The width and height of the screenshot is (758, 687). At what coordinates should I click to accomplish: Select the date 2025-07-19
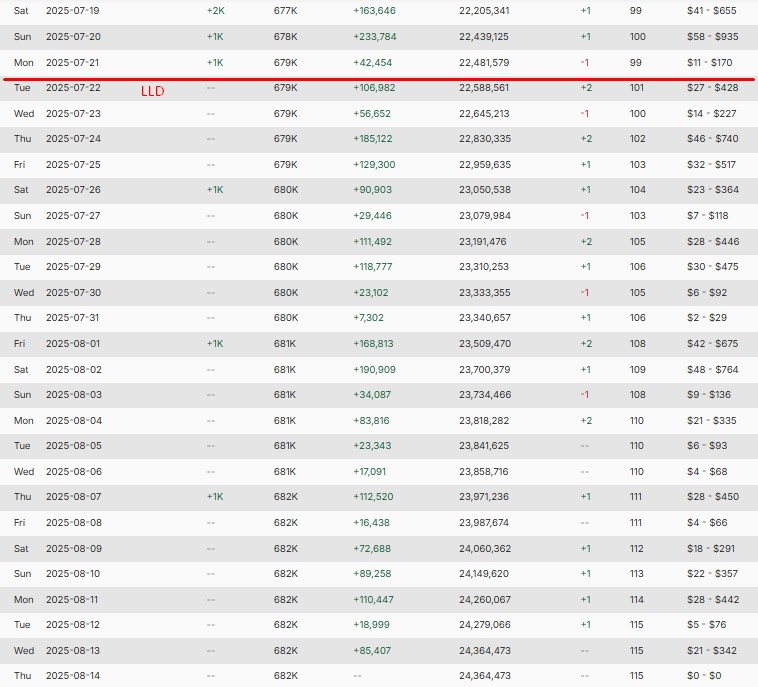73,11
